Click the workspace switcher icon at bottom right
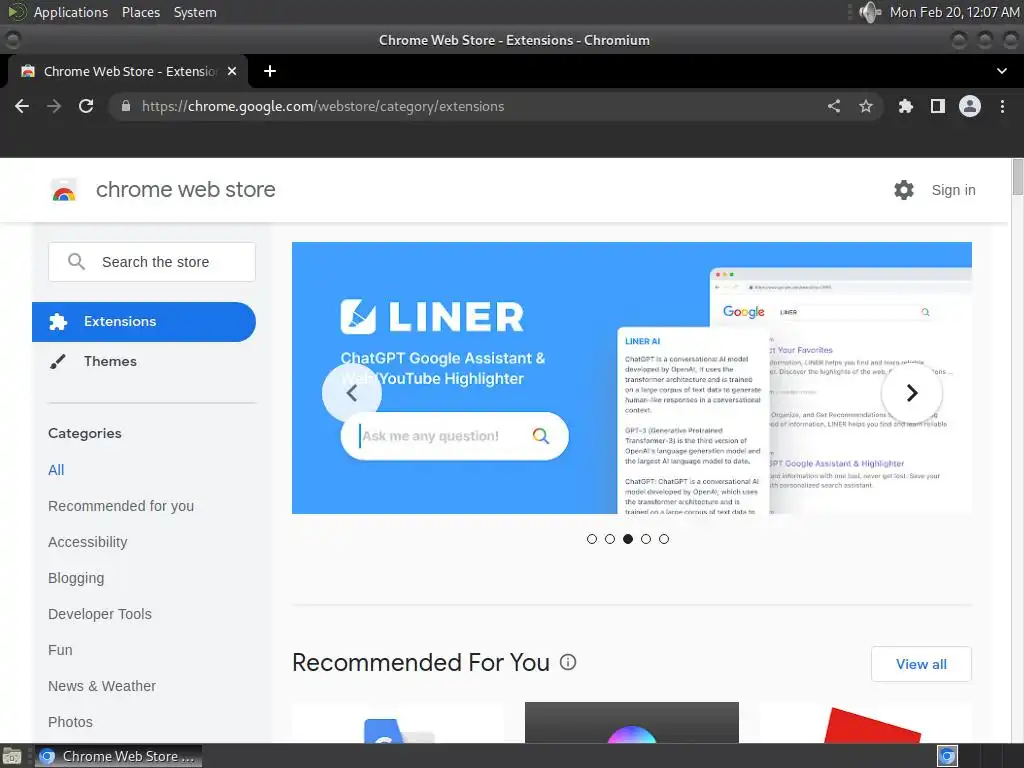The image size is (1024, 768). pos(947,756)
